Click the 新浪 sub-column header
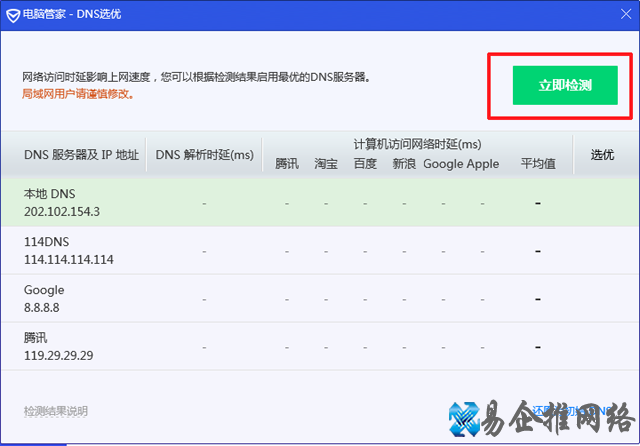 point(404,164)
